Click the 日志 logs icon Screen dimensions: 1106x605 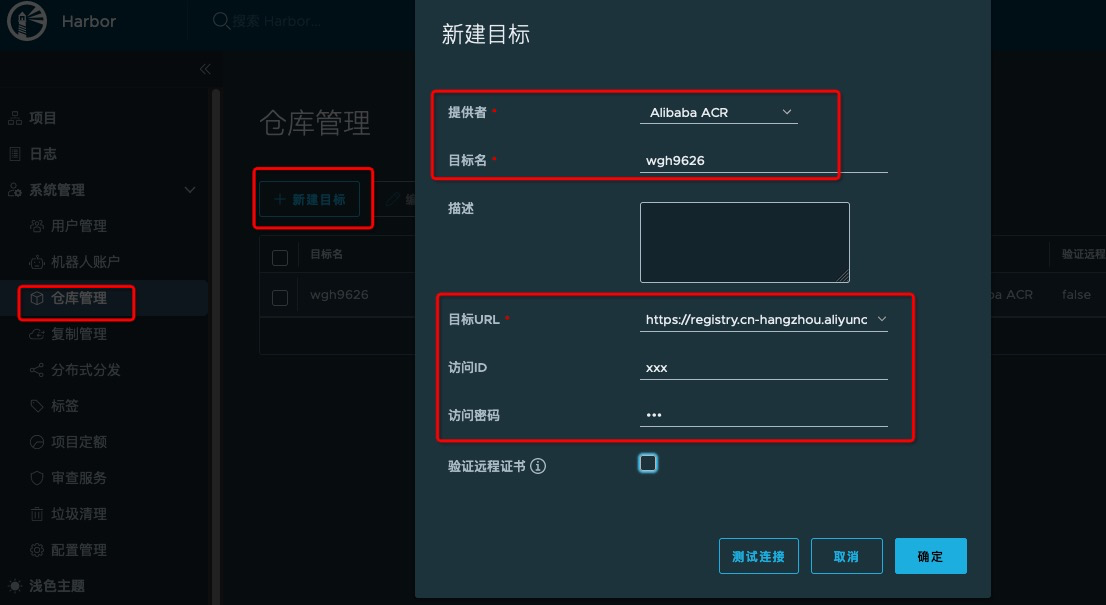tap(15, 154)
